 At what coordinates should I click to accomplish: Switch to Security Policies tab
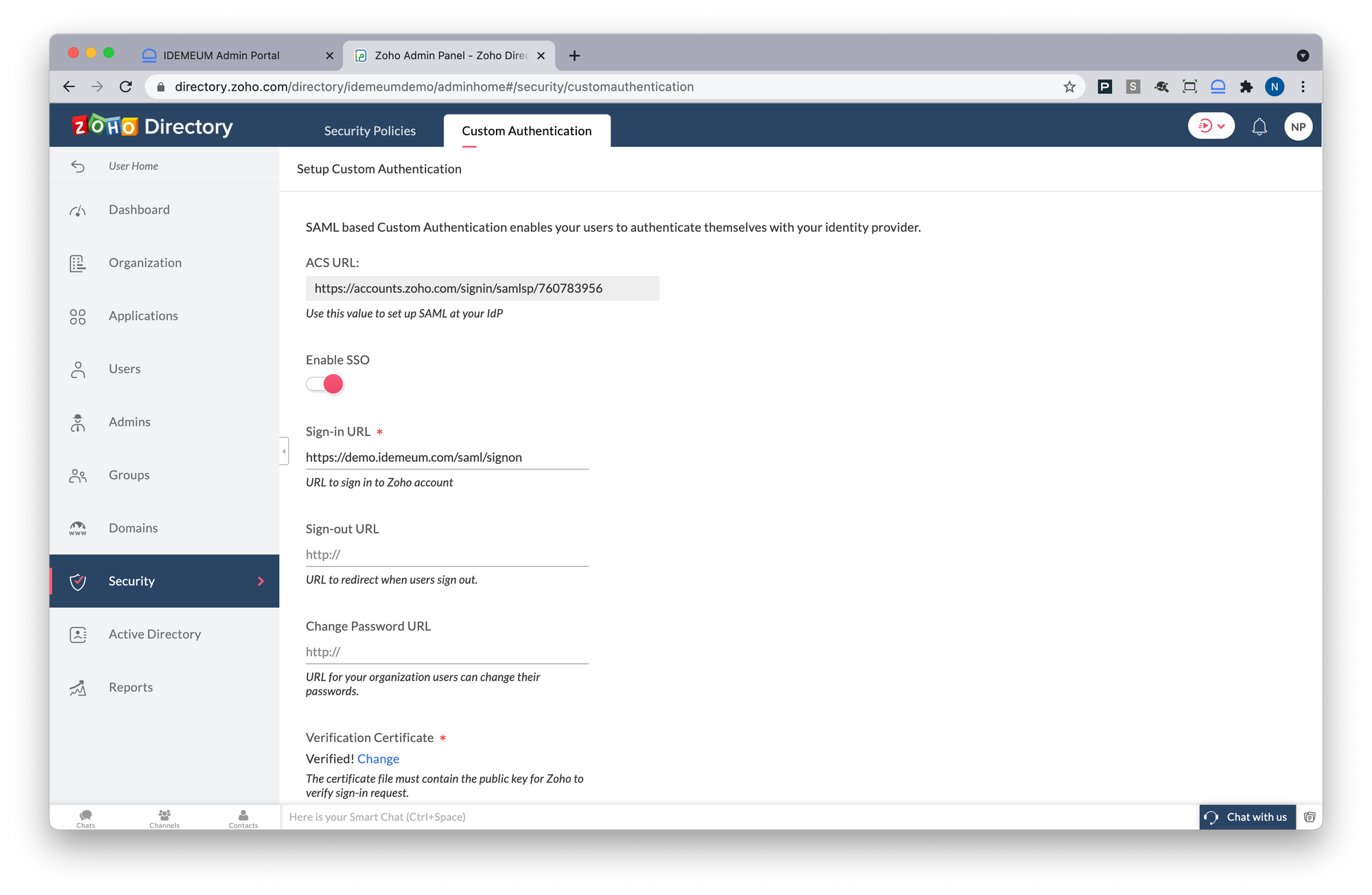pyautogui.click(x=370, y=131)
